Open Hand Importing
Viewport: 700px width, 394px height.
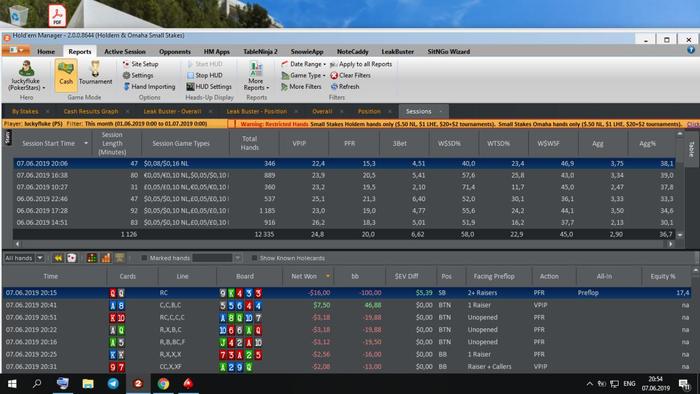coord(149,87)
